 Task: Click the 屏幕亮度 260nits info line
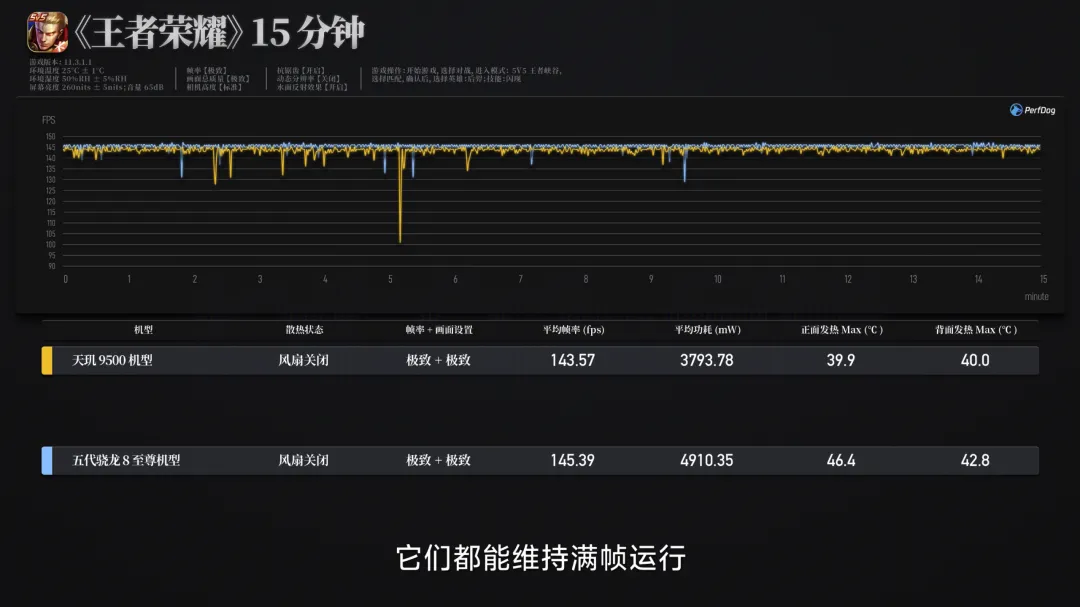(96, 87)
